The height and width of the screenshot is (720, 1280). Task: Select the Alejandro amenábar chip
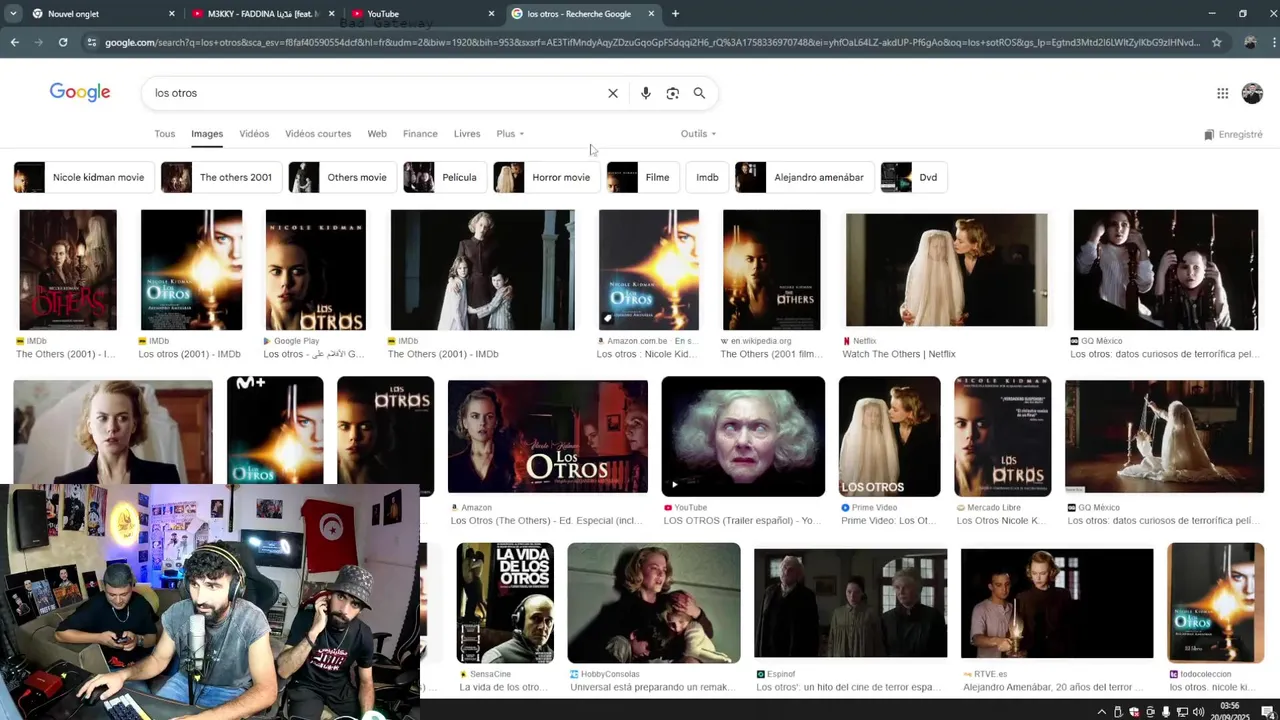tap(805, 177)
